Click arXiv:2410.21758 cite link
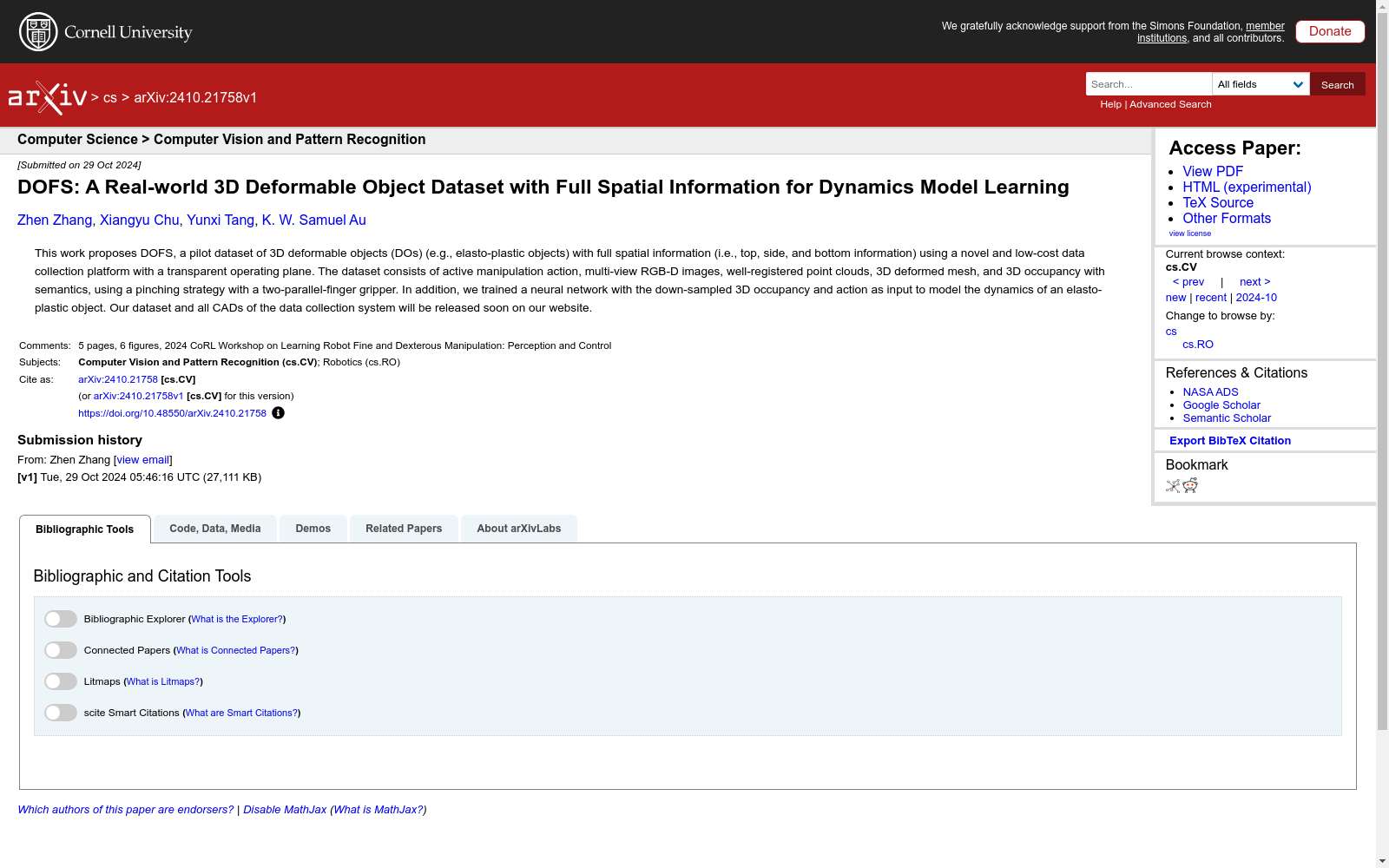The height and width of the screenshot is (868, 1389). click(118, 379)
